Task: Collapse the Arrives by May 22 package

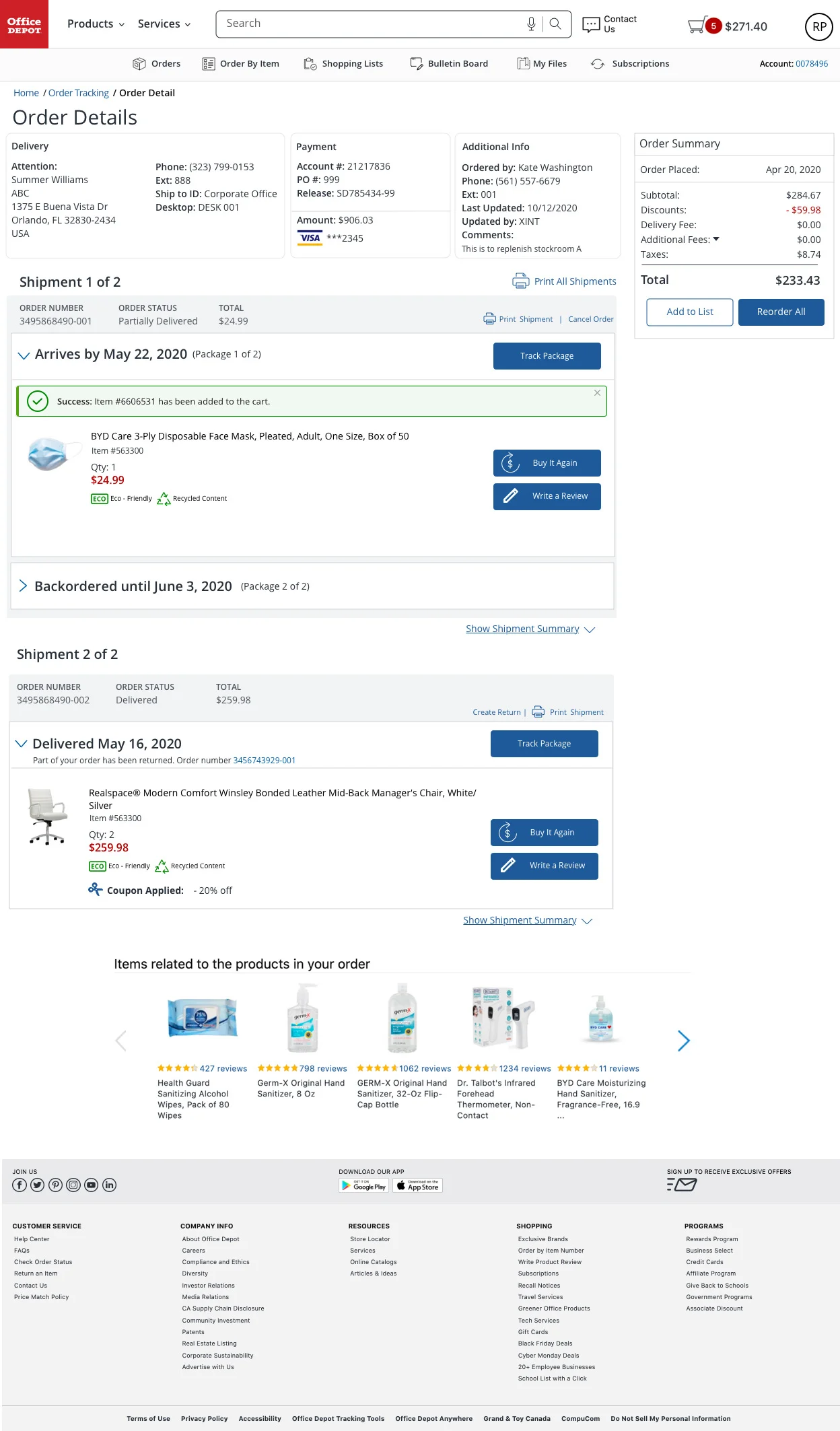Action: (x=24, y=355)
